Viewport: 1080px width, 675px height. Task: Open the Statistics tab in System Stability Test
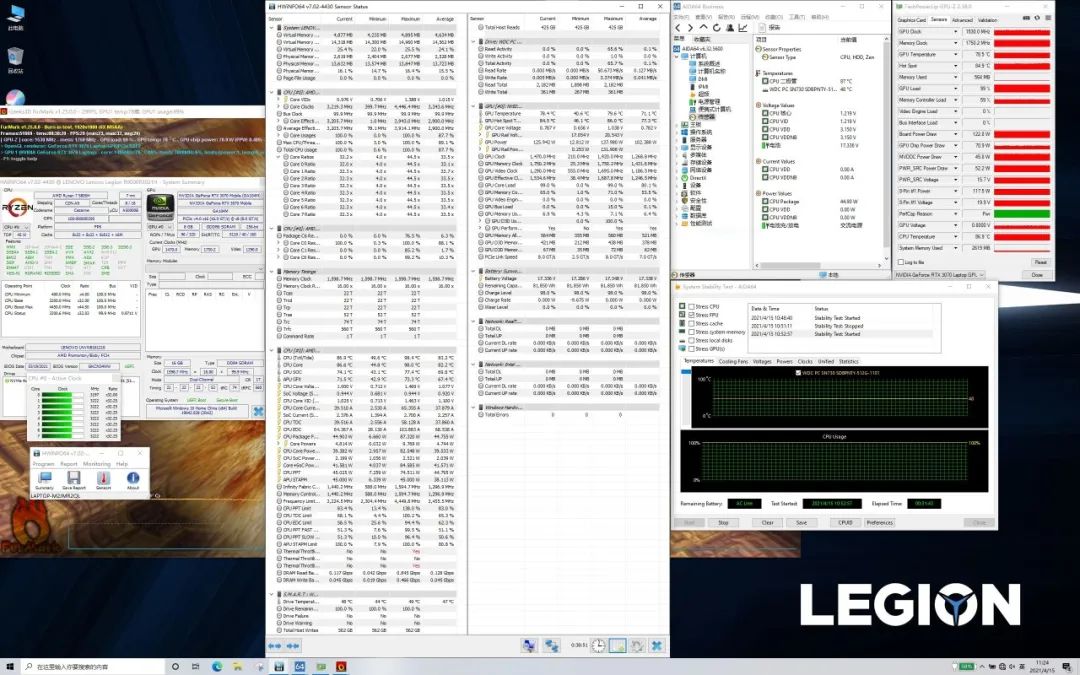848,361
